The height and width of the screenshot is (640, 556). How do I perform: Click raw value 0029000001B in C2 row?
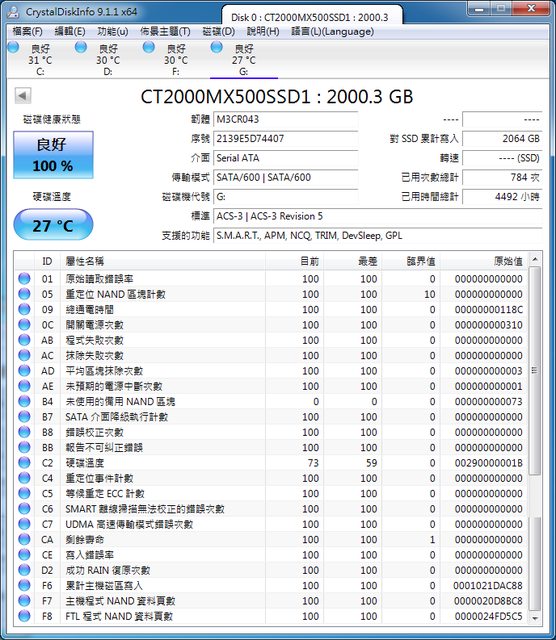(489, 462)
